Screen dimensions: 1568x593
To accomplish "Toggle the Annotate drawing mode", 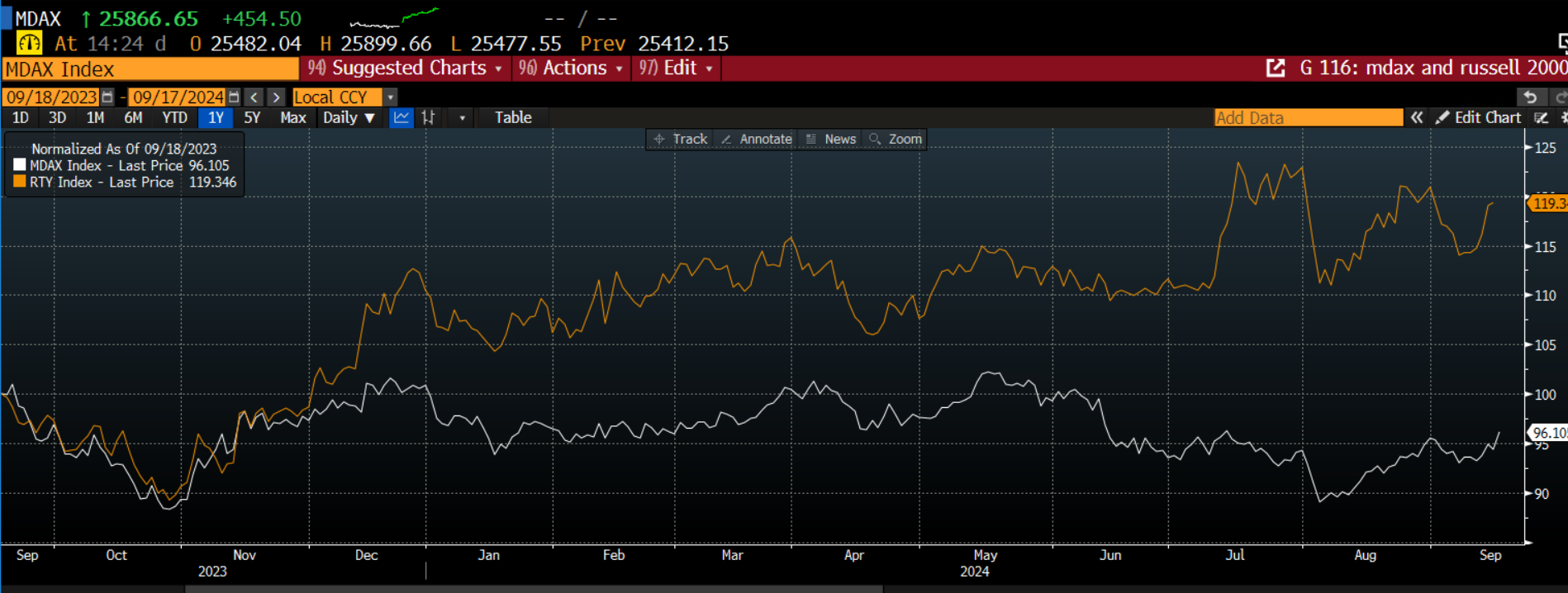I will [x=756, y=139].
